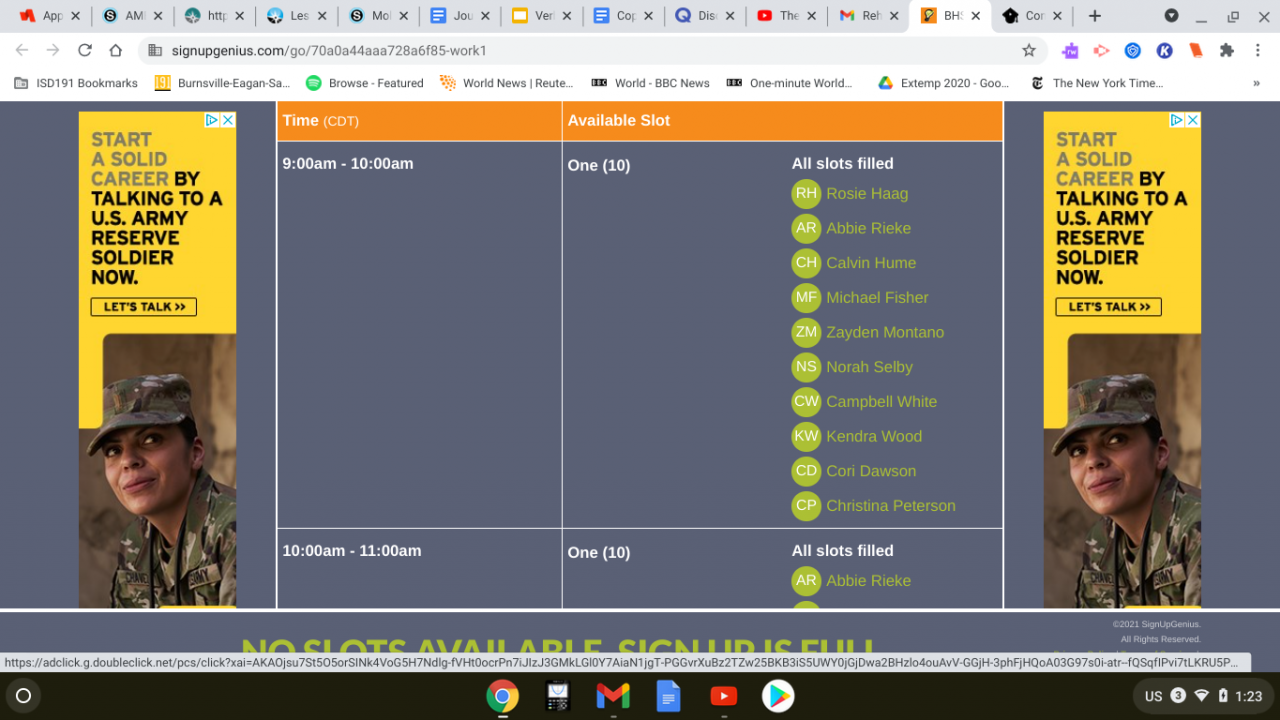The width and height of the screenshot is (1280, 720).
Task: Switch to the AM tab
Action: click(130, 16)
